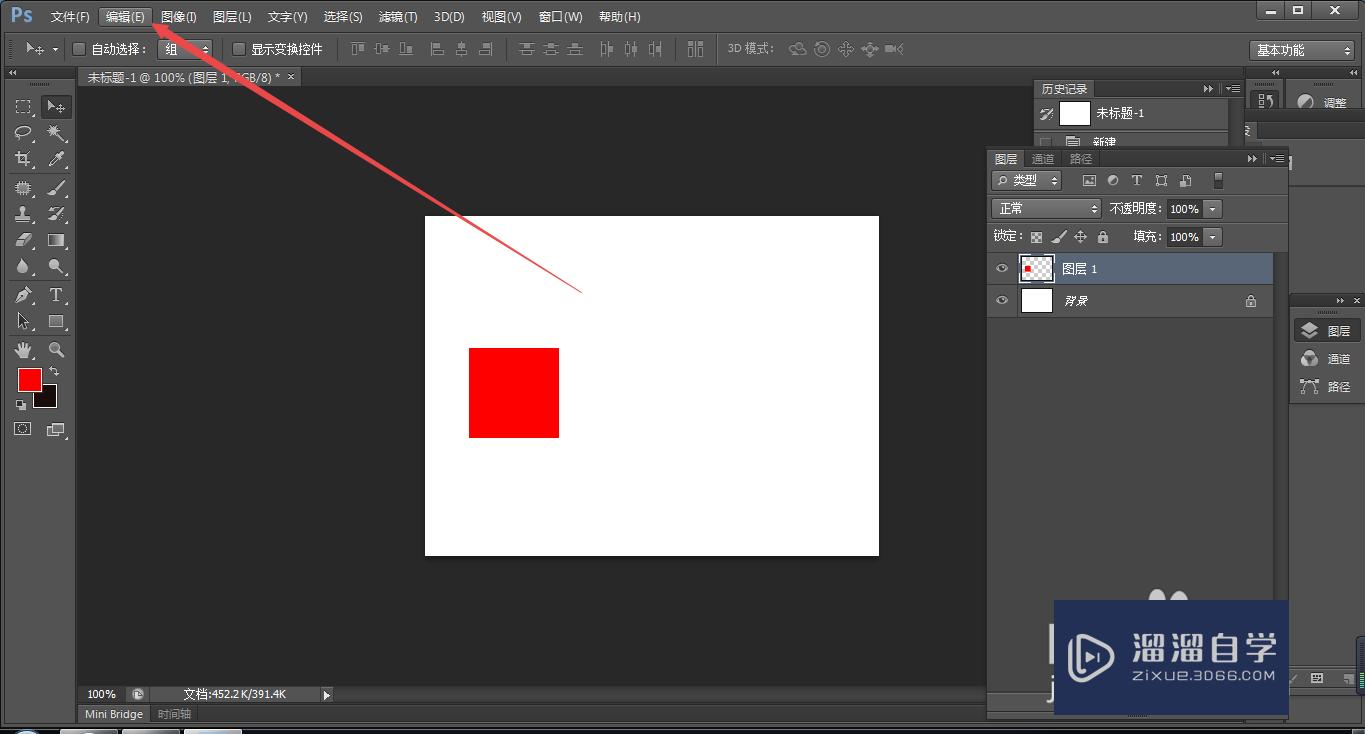Click the dark background color swatch

pos(49,400)
